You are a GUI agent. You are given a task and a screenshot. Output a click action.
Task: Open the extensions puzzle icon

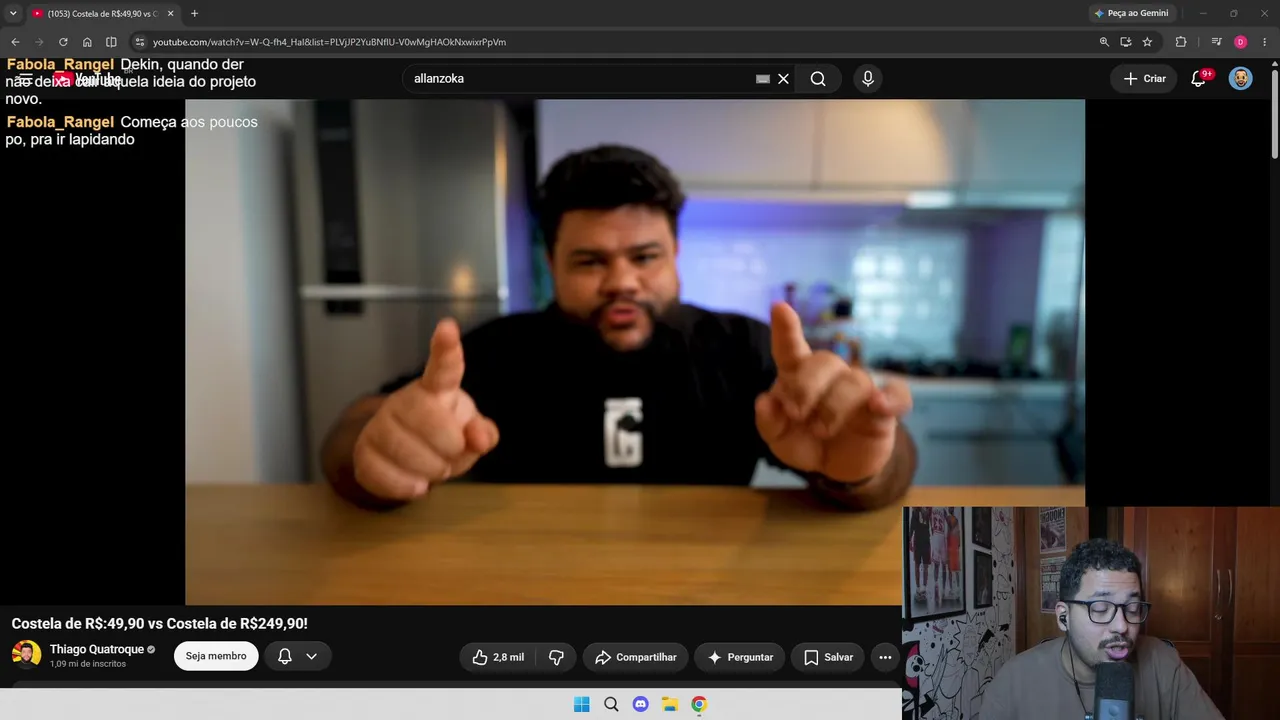[x=1181, y=42]
